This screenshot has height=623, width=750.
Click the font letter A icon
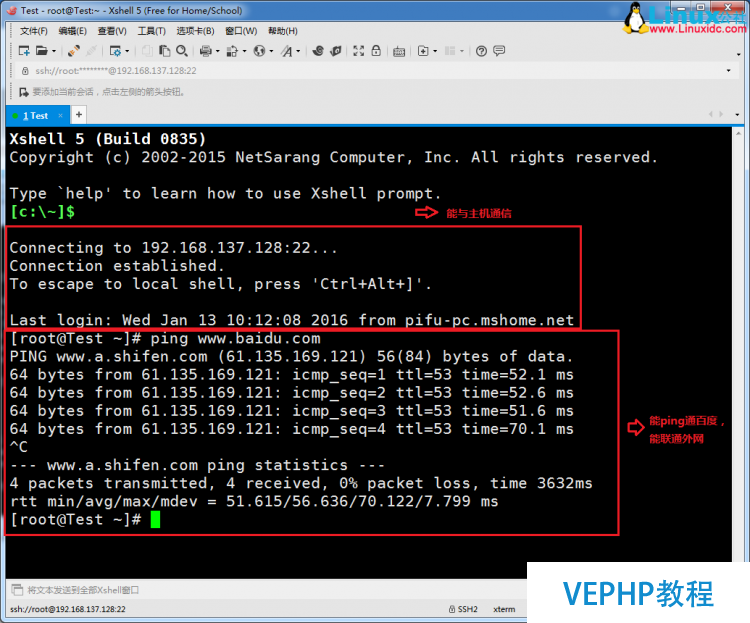pyautogui.click(x=287, y=51)
